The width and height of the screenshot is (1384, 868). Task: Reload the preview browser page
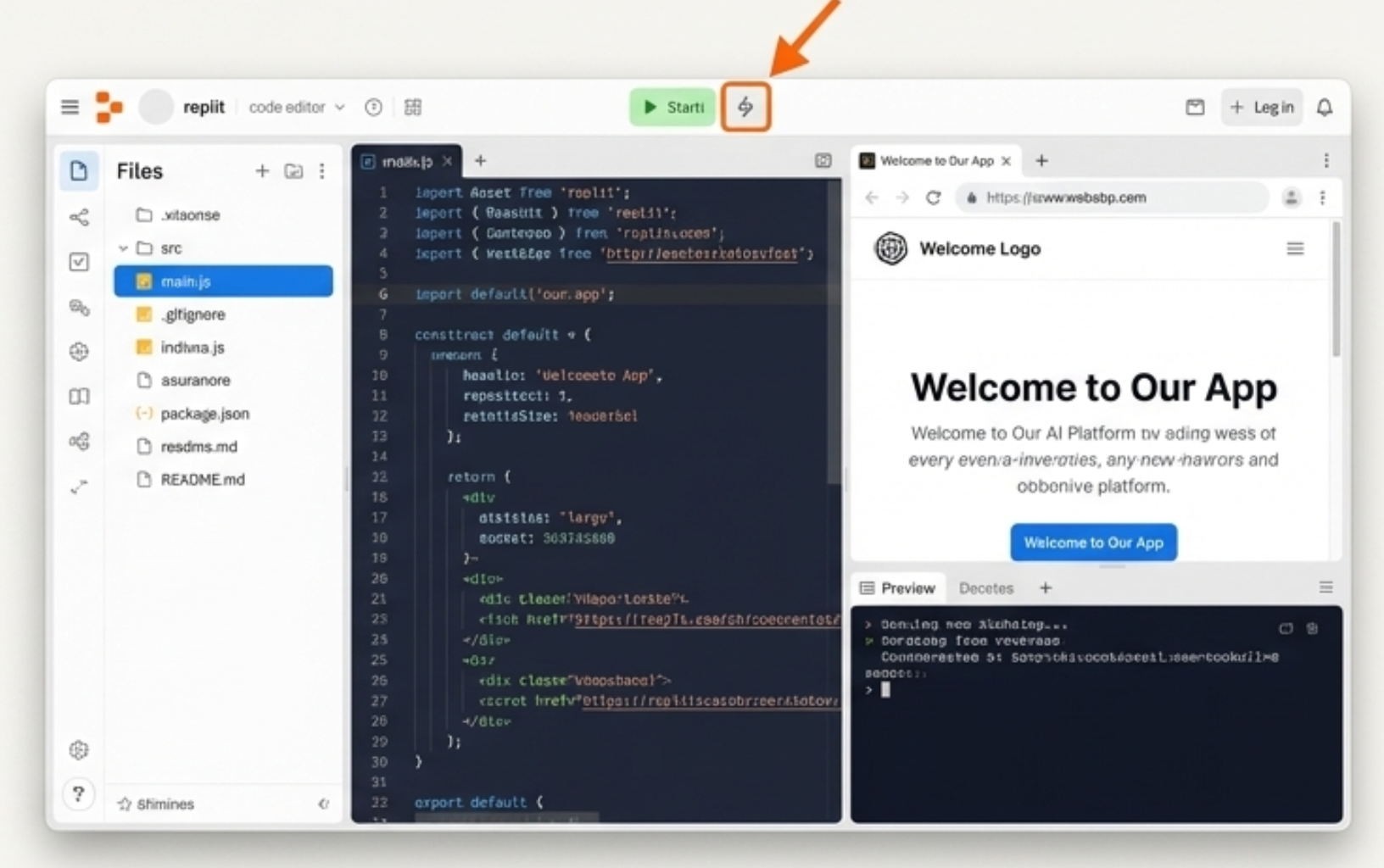pos(933,198)
